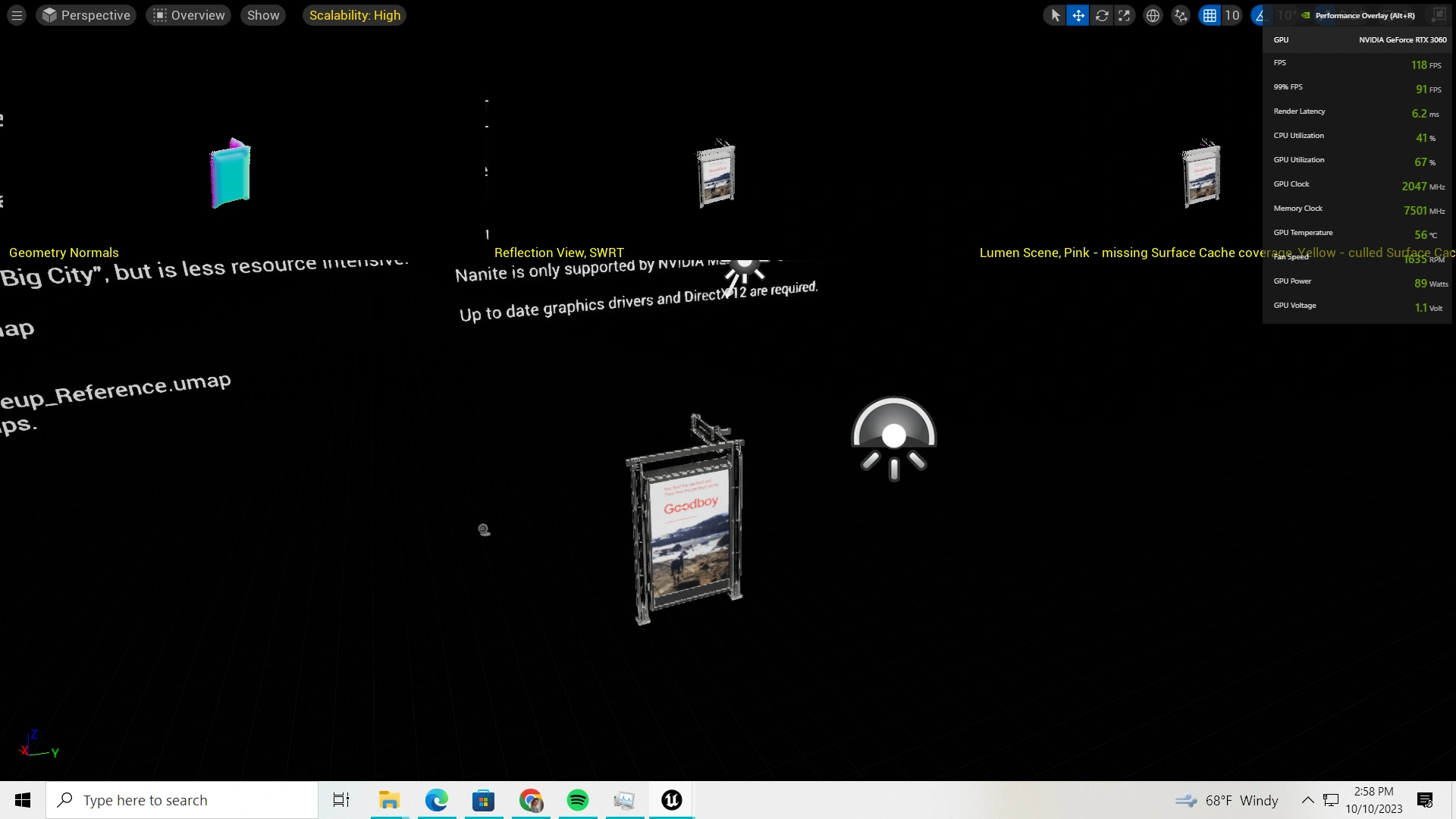Open the Overview view mode dropdown
Screen dimensions: 1456x819
(x=189, y=15)
